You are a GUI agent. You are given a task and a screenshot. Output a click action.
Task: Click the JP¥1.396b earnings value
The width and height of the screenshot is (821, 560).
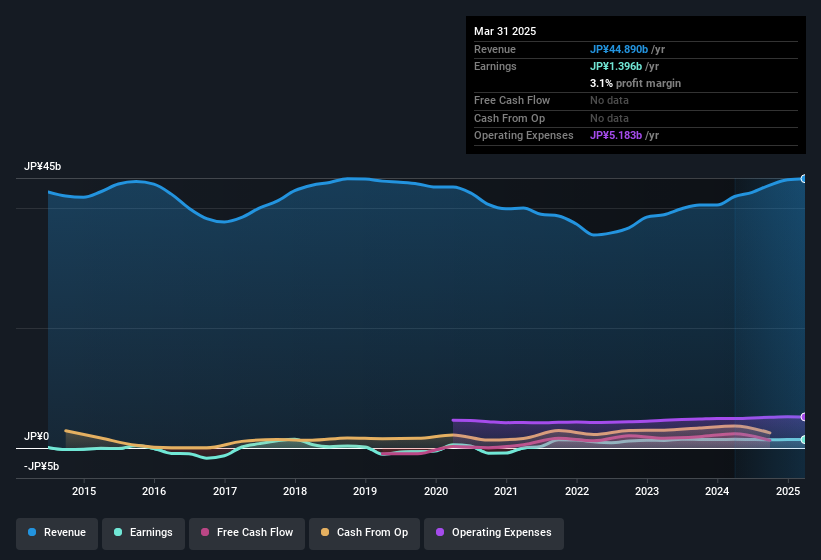pos(616,66)
